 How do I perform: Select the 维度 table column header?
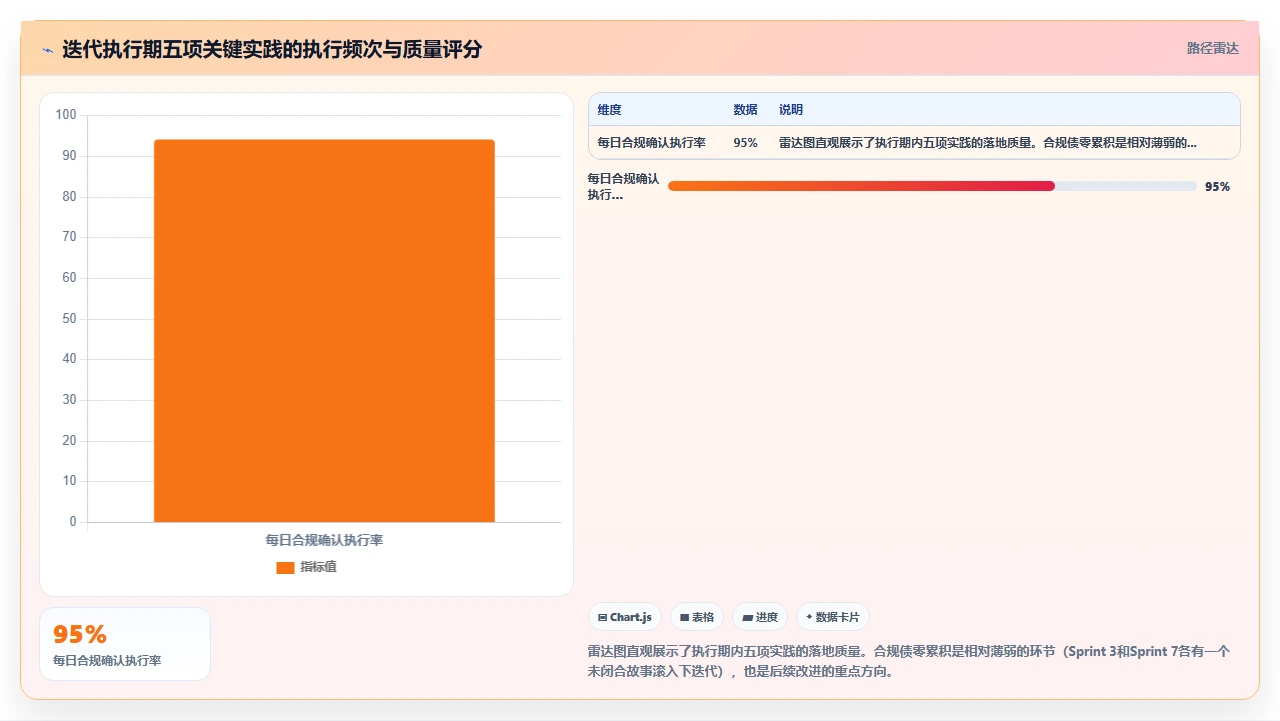610,110
